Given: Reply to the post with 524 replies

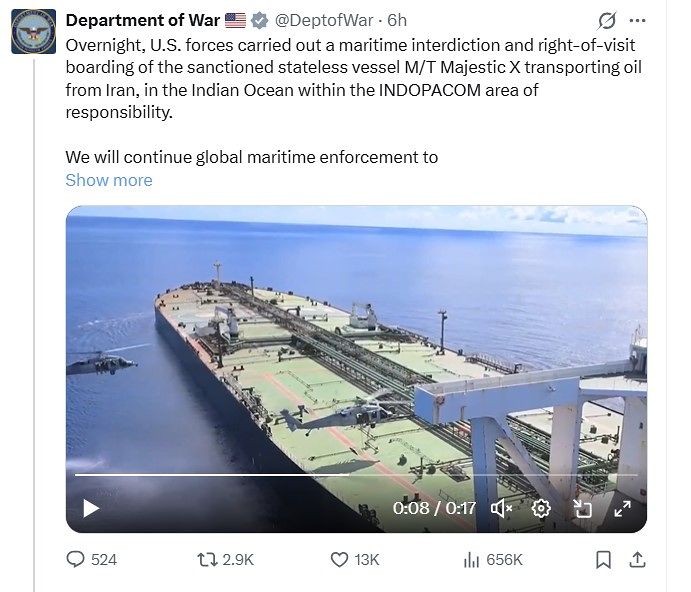Looking at the screenshot, I should click(92, 560).
